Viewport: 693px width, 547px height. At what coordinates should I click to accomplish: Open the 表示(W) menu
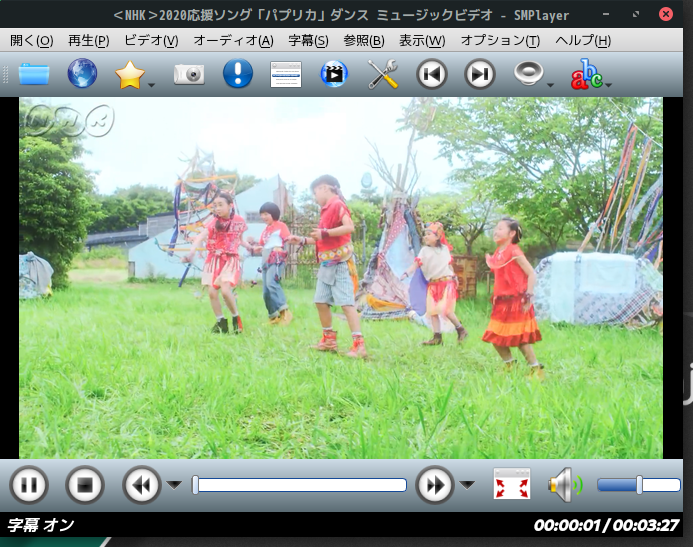422,41
